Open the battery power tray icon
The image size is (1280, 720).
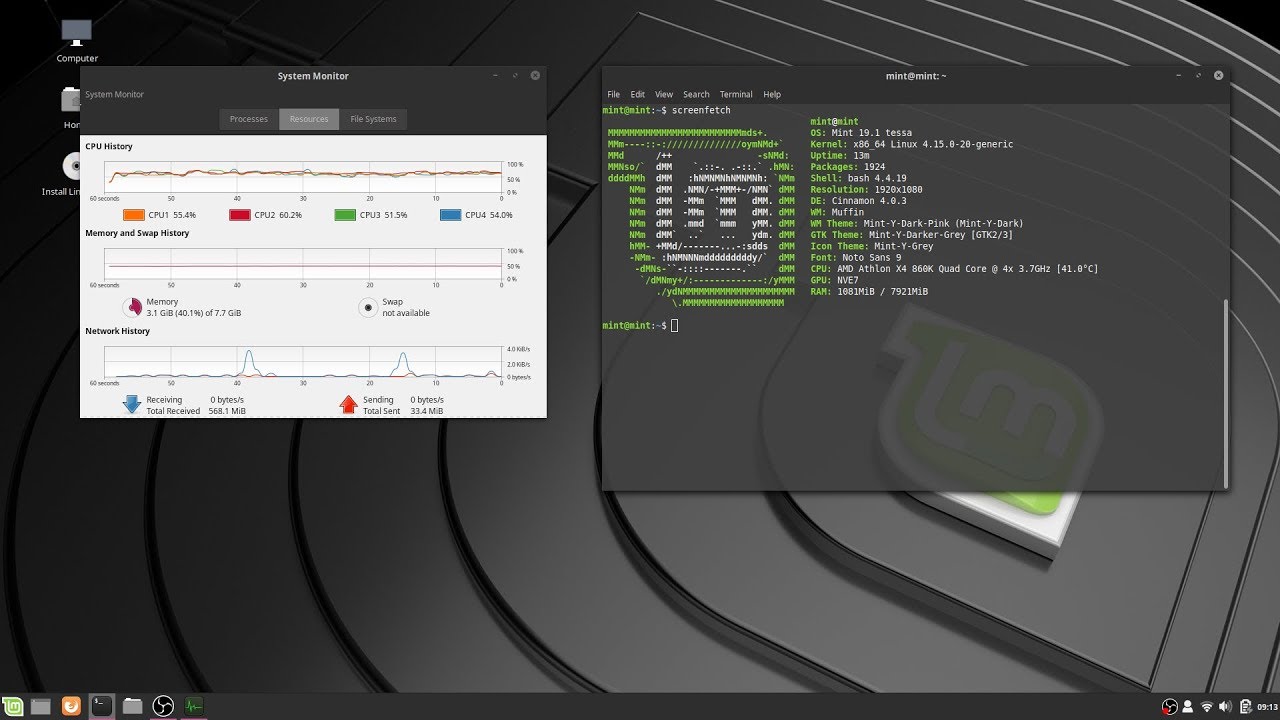1244,707
